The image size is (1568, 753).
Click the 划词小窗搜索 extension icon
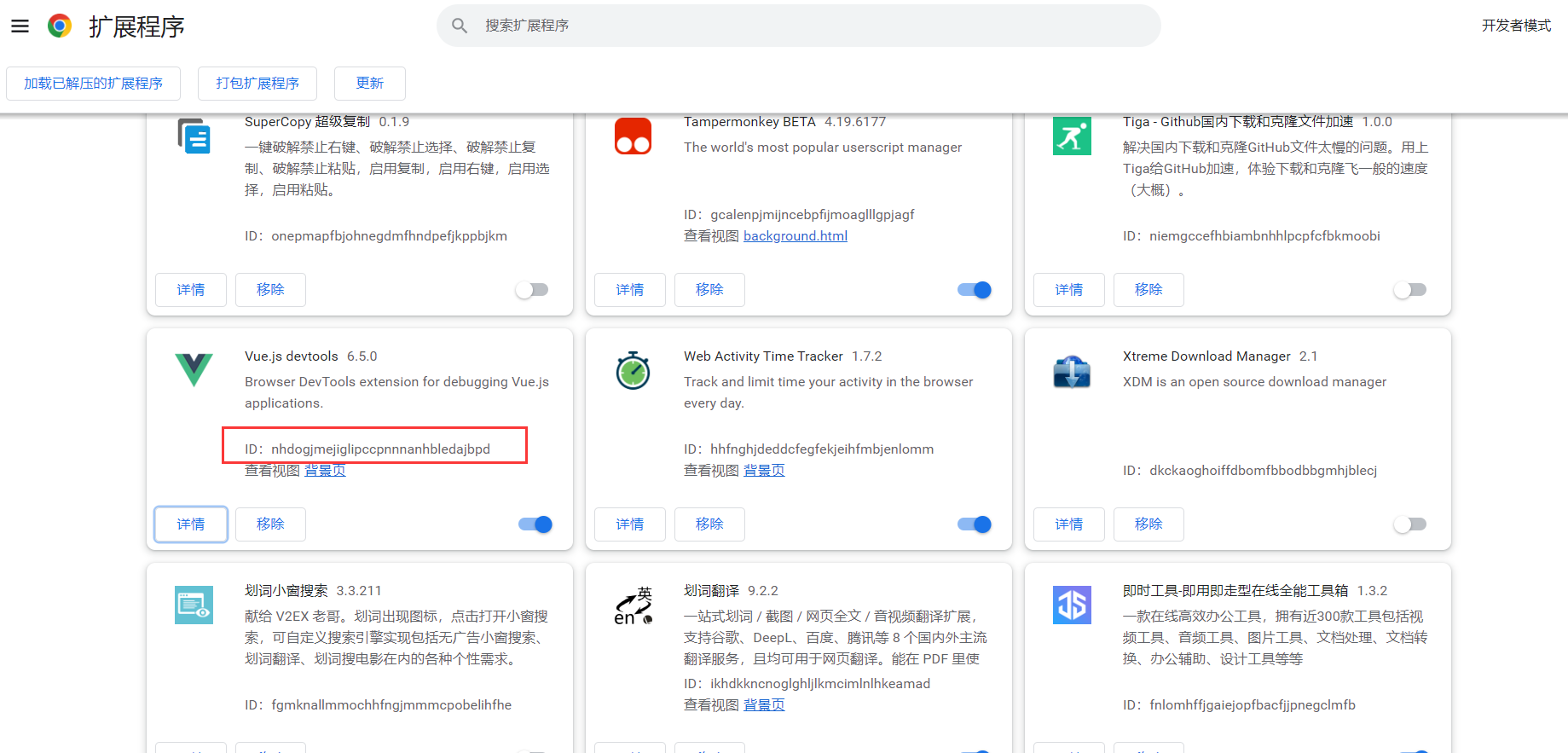click(194, 605)
